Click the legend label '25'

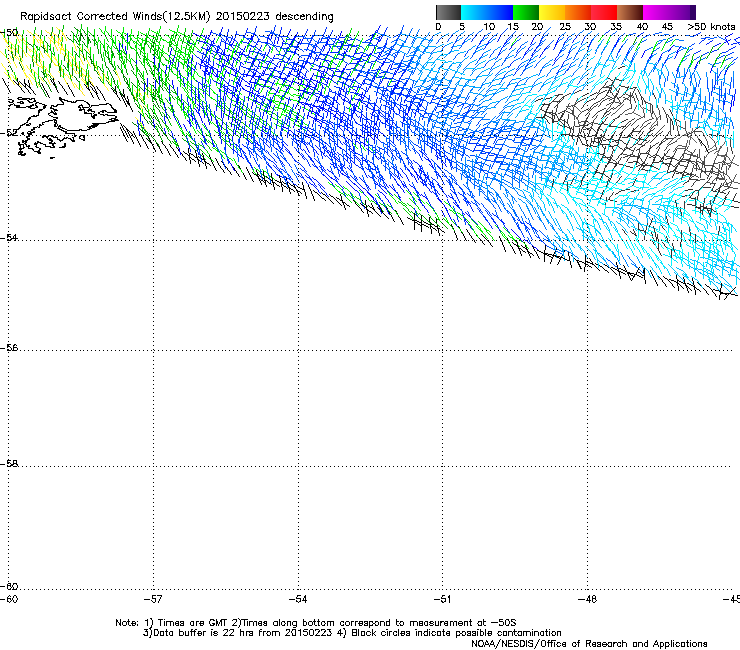point(565,27)
